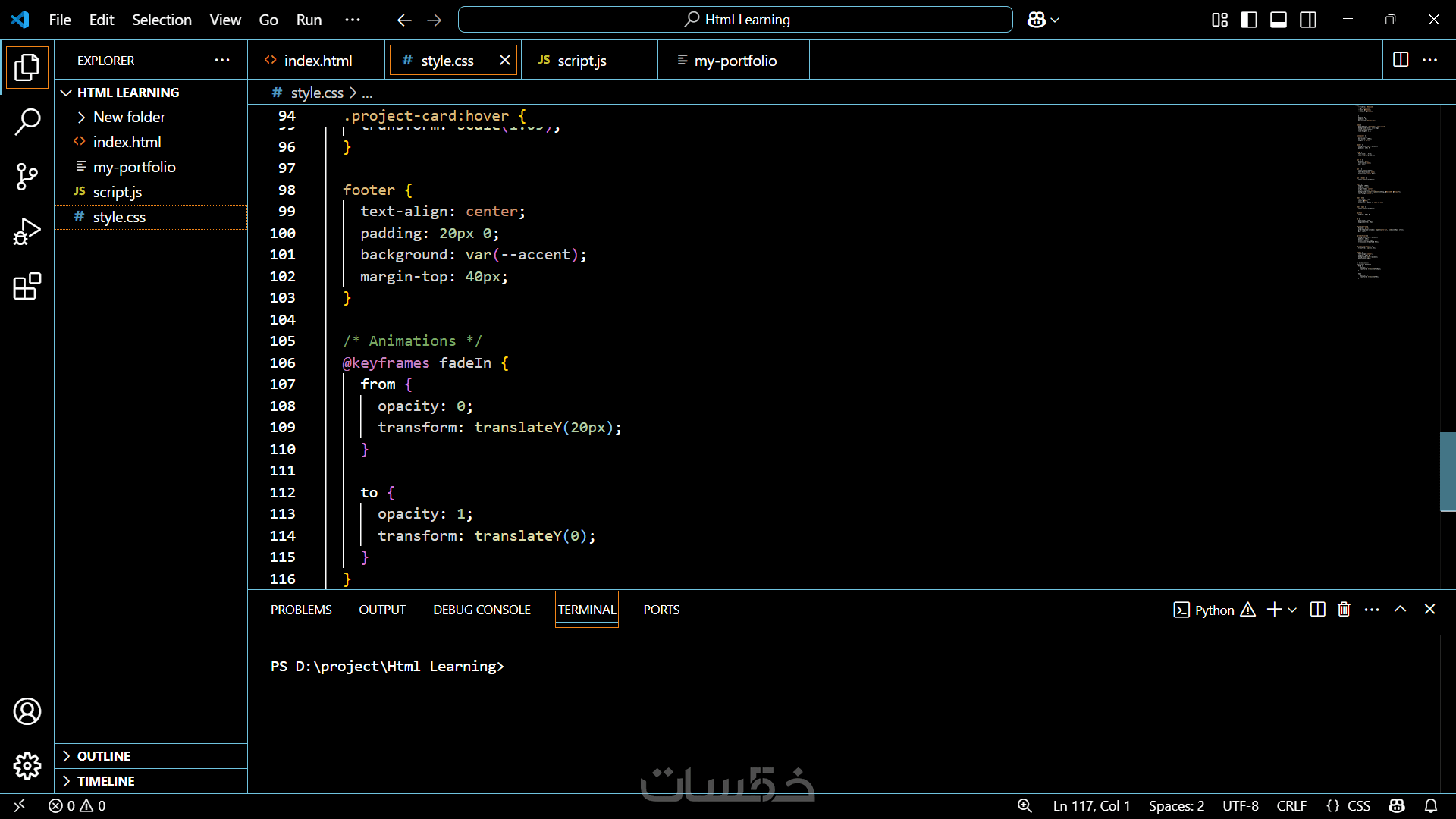Open the PROBLEMS panel tab
Screen dimensions: 1456x819
[x=301, y=610]
